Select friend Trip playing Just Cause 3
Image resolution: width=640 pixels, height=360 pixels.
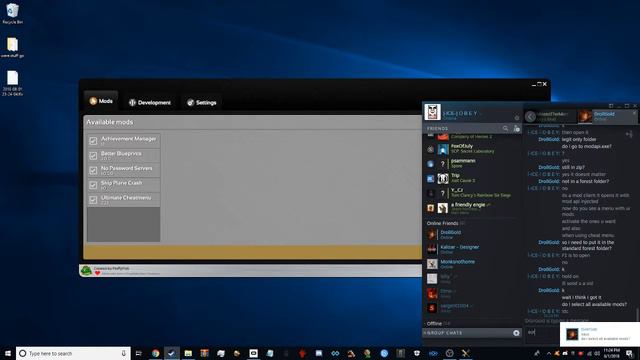[x=472, y=178]
